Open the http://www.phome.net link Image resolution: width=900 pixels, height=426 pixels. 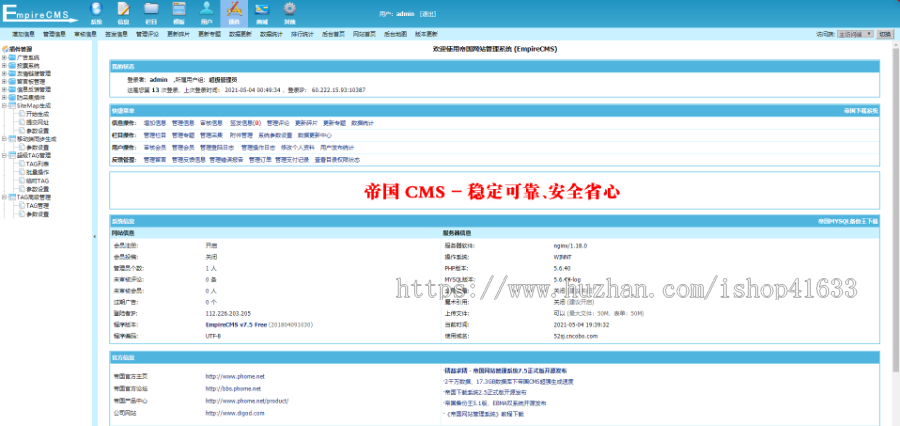[x=235, y=377]
